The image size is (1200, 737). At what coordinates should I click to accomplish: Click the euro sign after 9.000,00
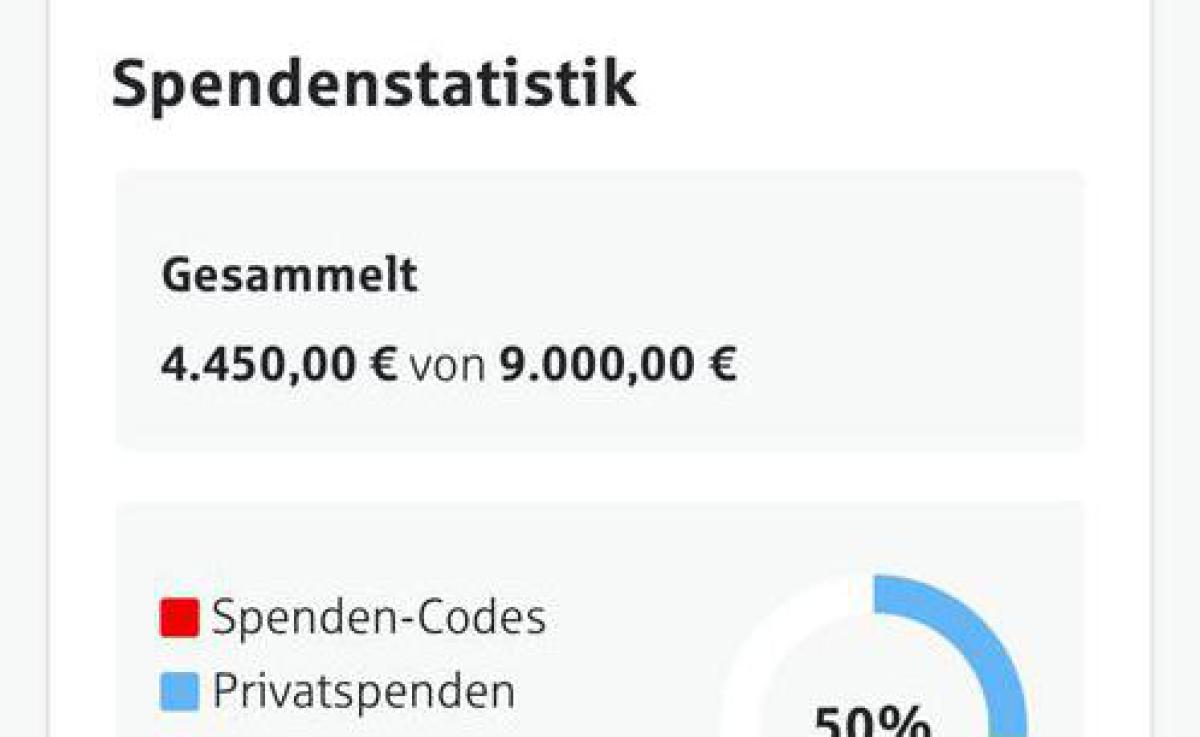[723, 365]
